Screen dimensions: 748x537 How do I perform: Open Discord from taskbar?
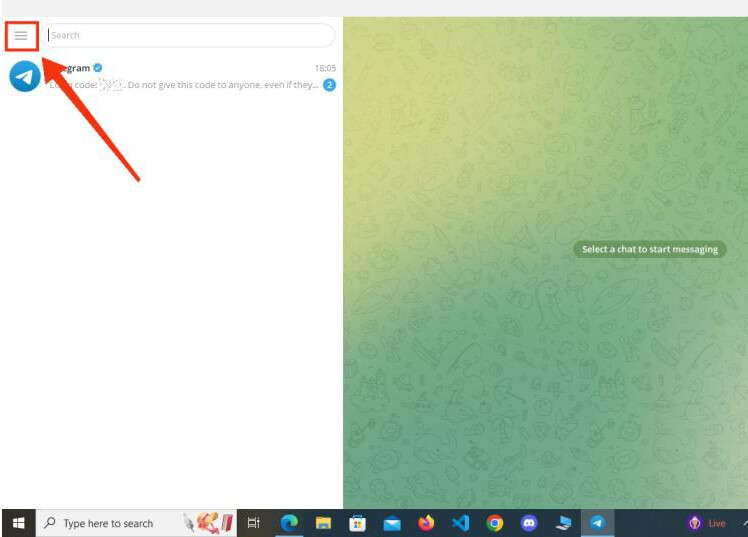[529, 523]
